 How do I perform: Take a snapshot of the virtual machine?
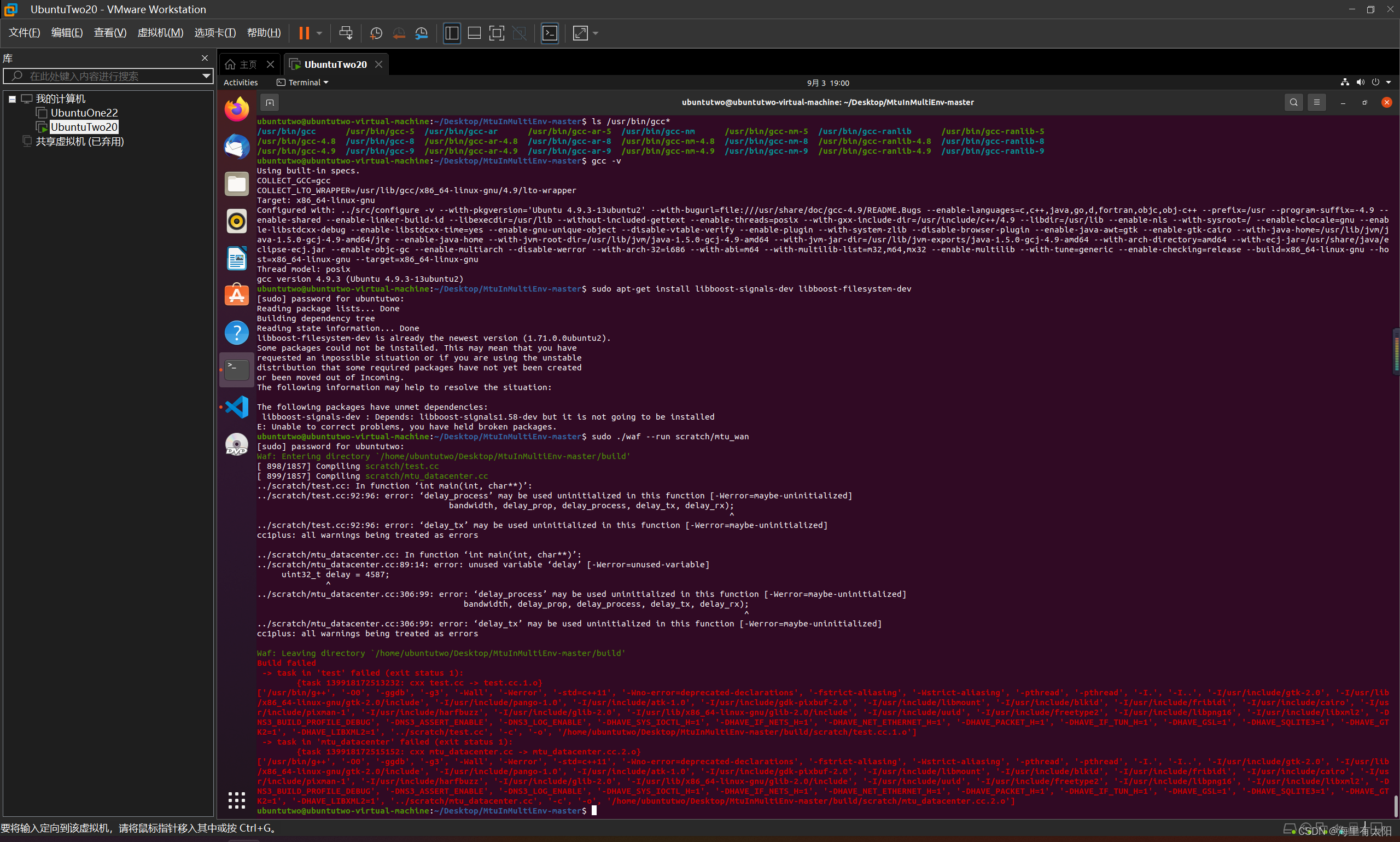coord(376,33)
